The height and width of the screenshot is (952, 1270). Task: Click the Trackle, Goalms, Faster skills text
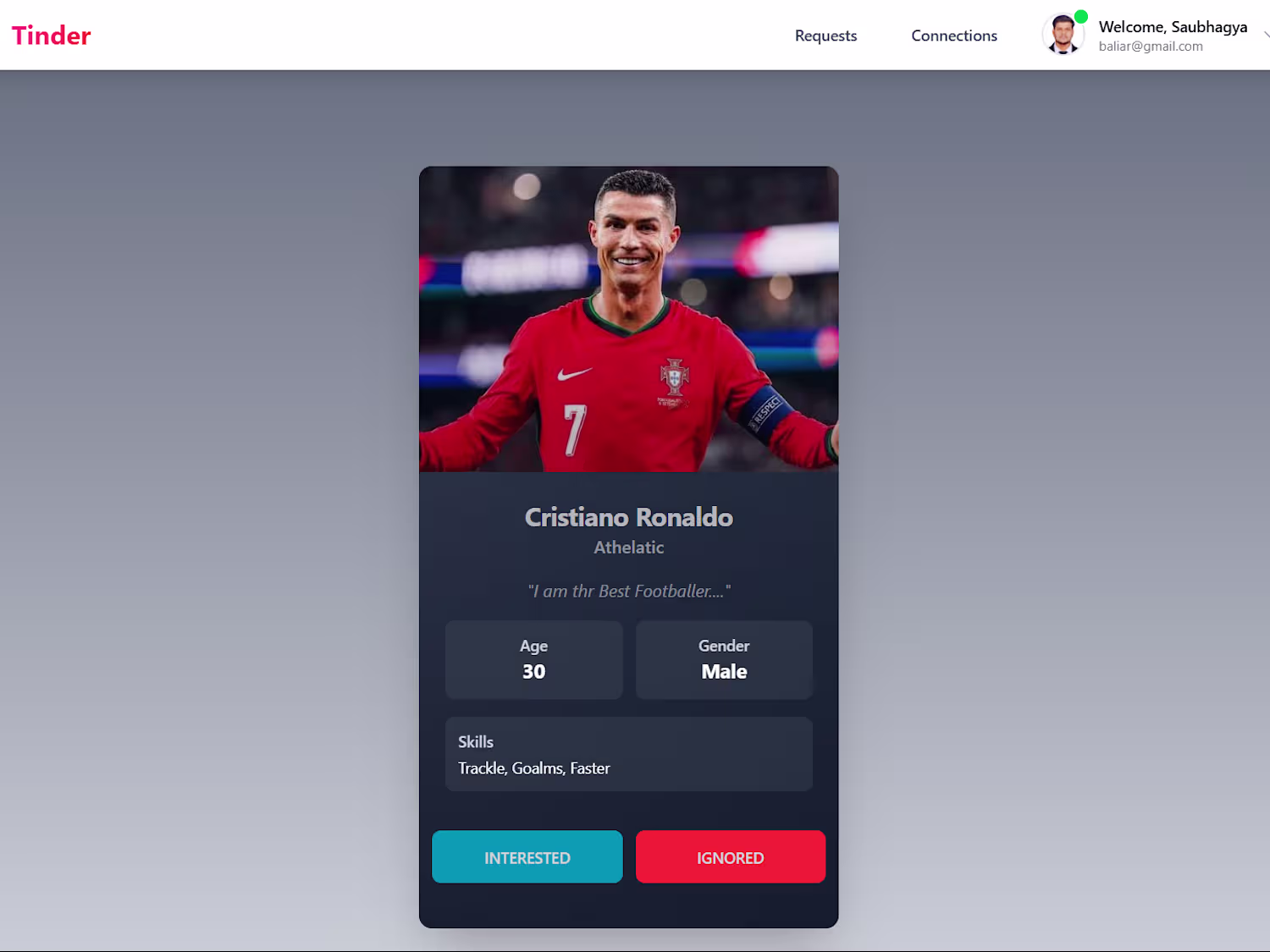(533, 768)
